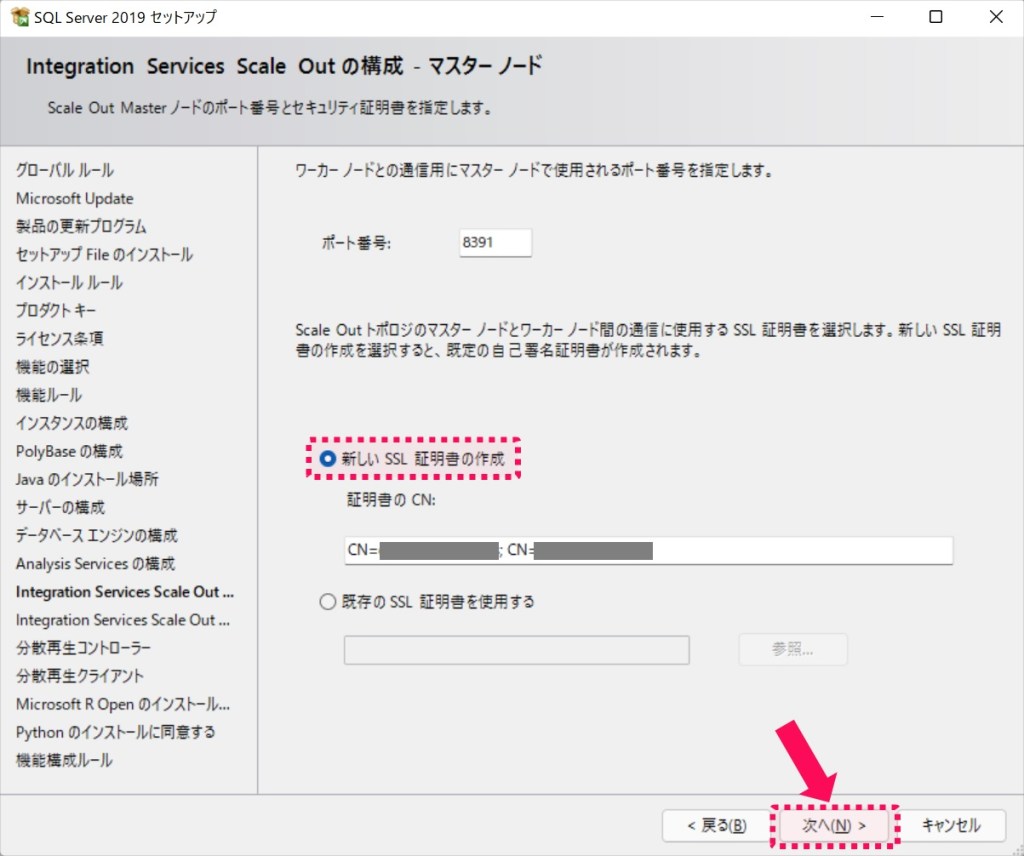Select Python のインストールに同意する step
This screenshot has width=1024, height=856.
[x=116, y=732]
